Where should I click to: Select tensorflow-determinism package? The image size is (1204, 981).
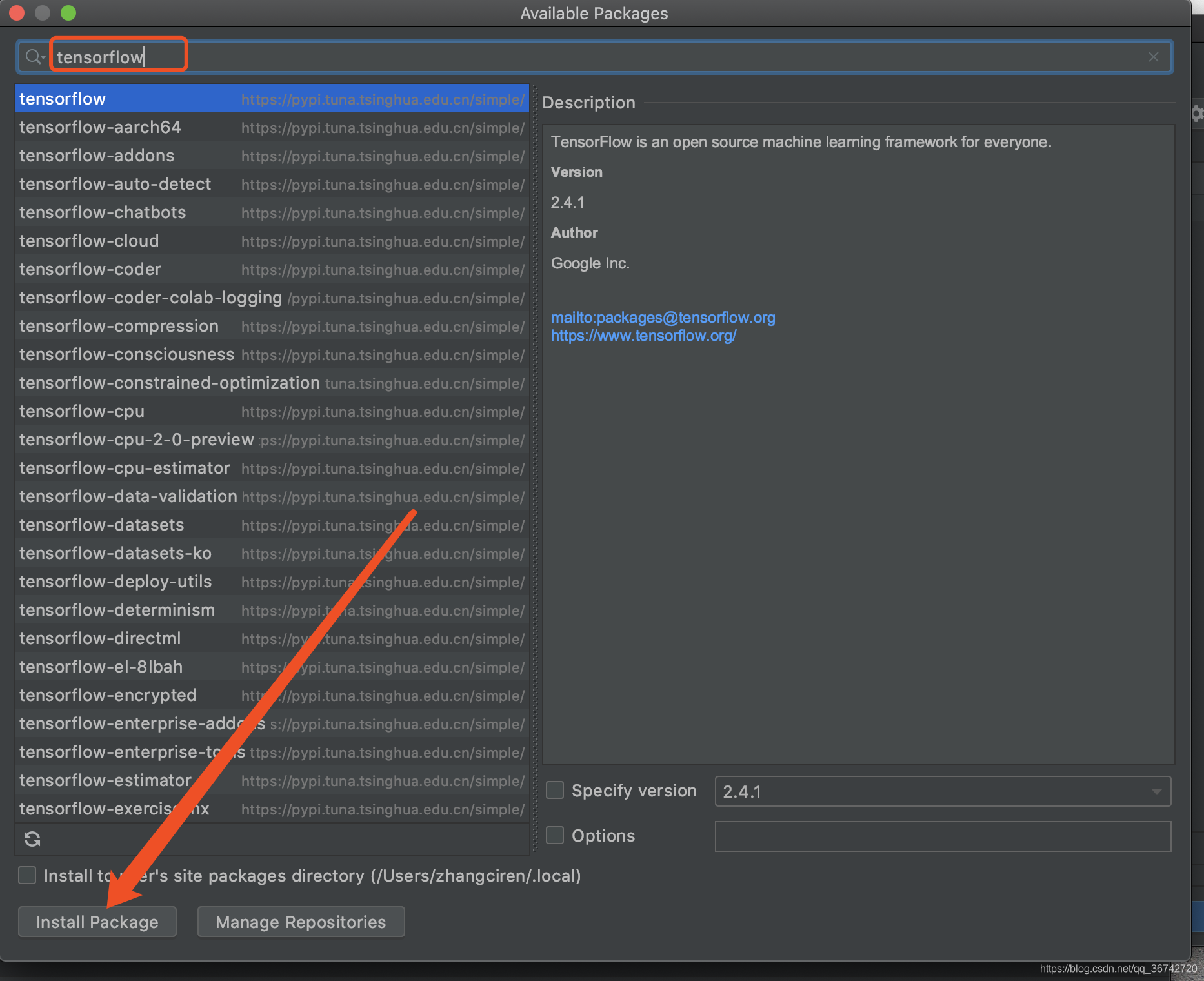coord(272,610)
